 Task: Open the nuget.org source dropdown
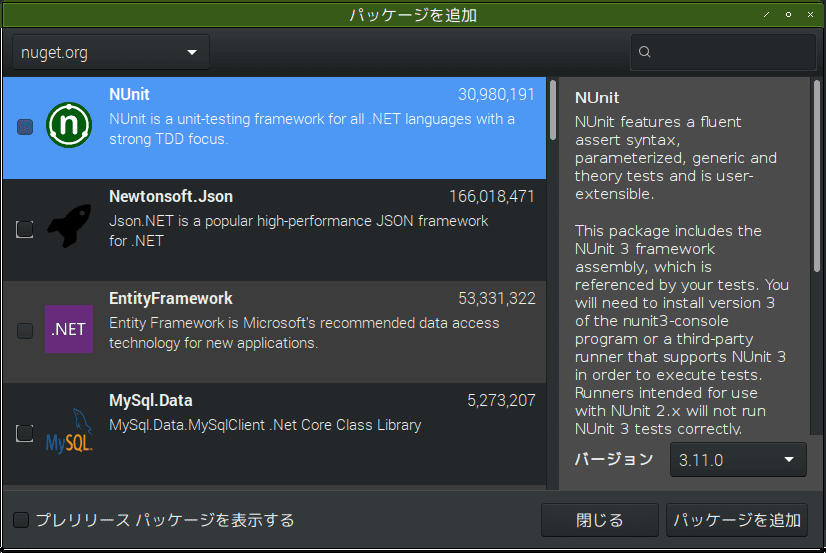click(111, 52)
